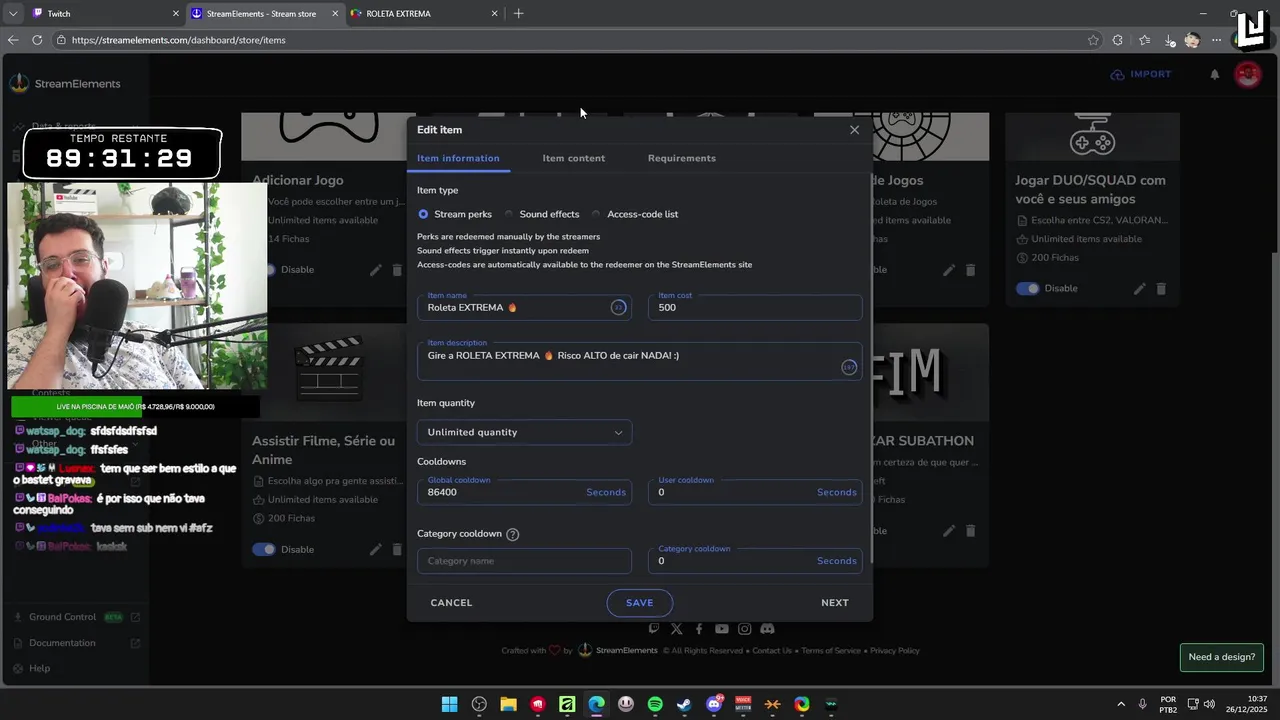Screen dimensions: 1280x720
Task: Edit the Item name field Roleta EXTREMA
Action: point(524,307)
